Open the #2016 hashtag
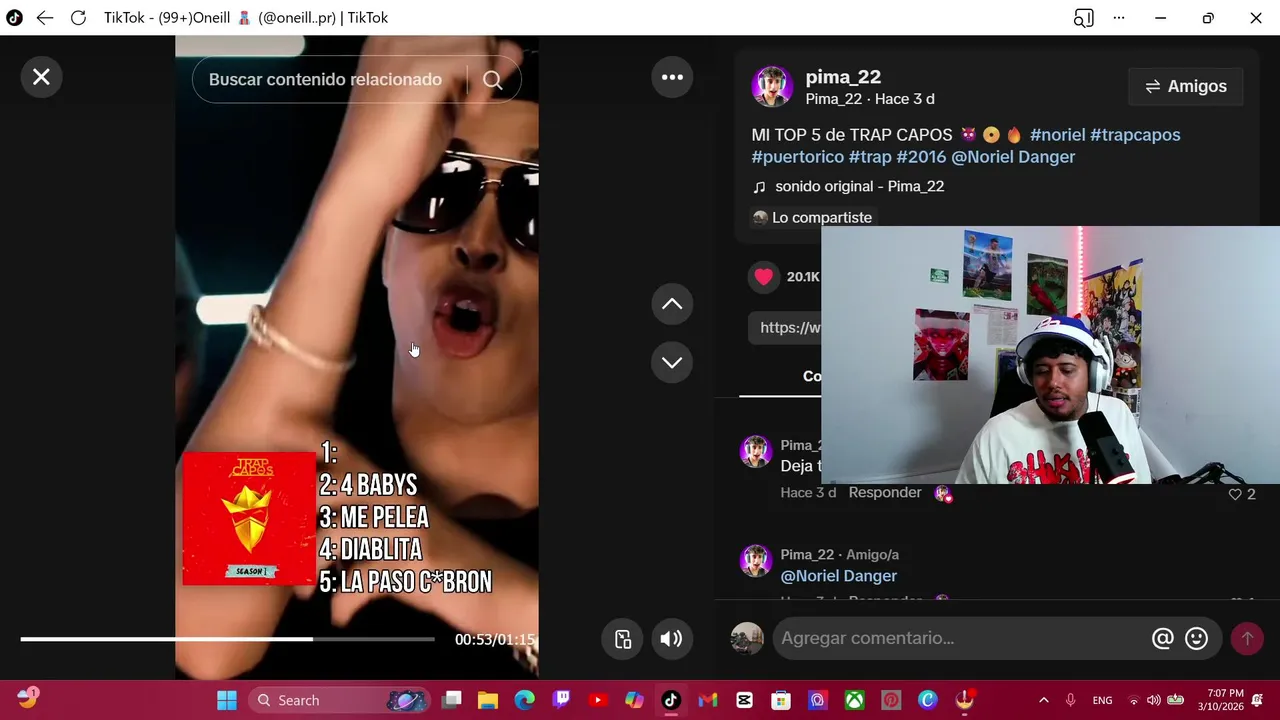1280x720 pixels. pos(921,157)
